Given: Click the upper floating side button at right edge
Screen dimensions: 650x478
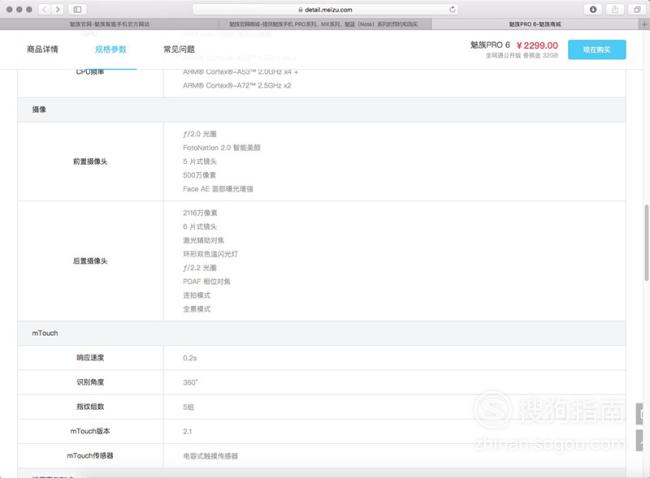Looking at the screenshot, I should click(x=640, y=414).
